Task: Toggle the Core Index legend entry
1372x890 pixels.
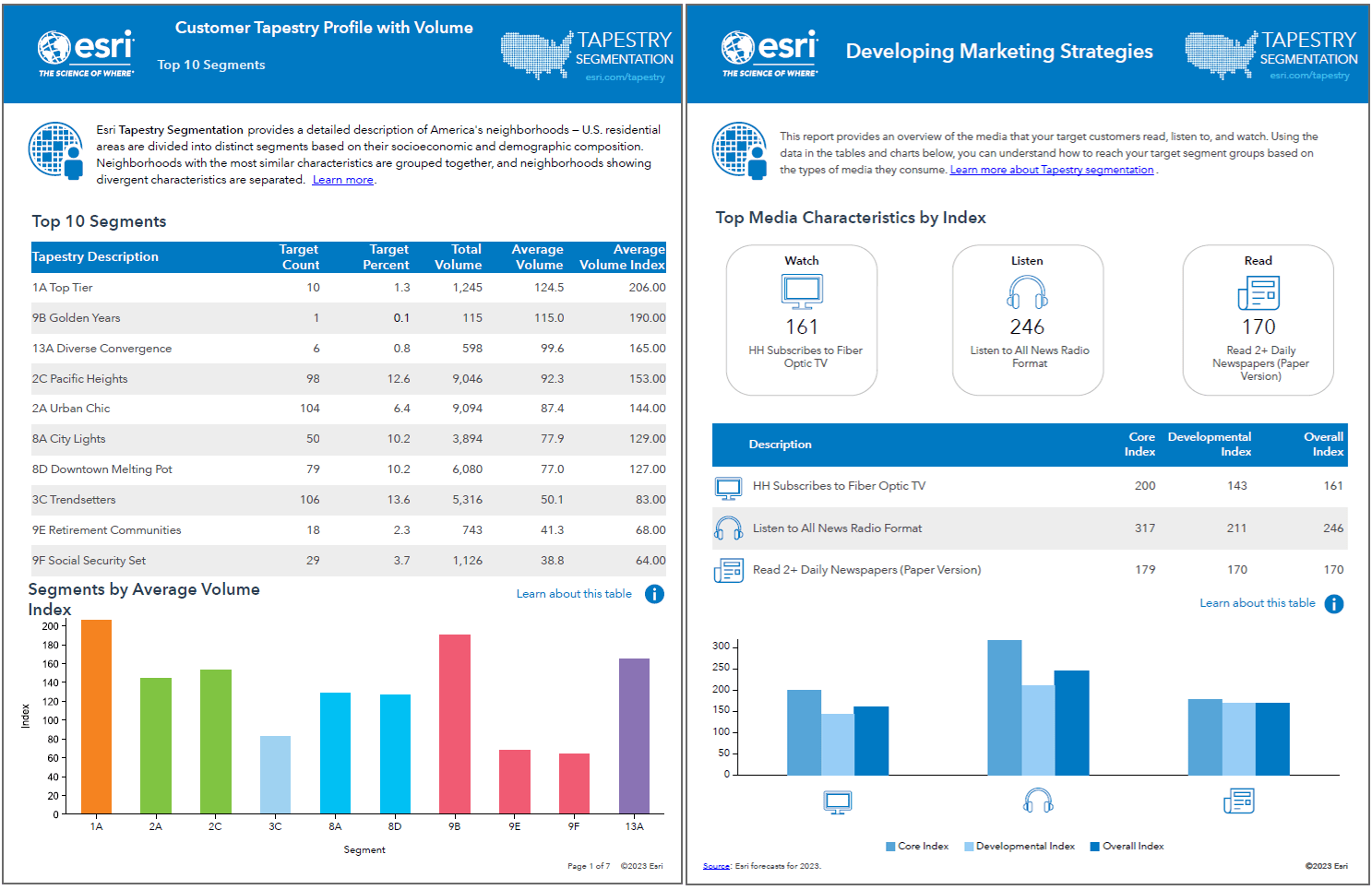Action: (x=917, y=846)
